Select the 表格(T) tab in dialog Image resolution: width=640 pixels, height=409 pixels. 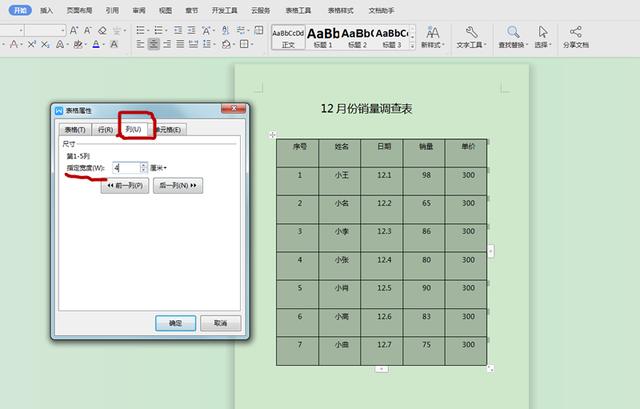pyautogui.click(x=75, y=129)
